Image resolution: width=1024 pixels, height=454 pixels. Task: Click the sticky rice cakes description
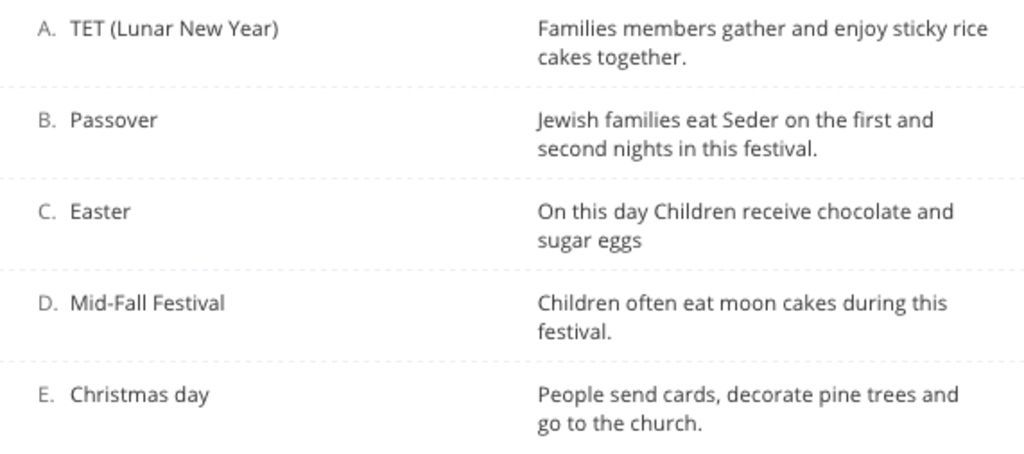(x=762, y=43)
